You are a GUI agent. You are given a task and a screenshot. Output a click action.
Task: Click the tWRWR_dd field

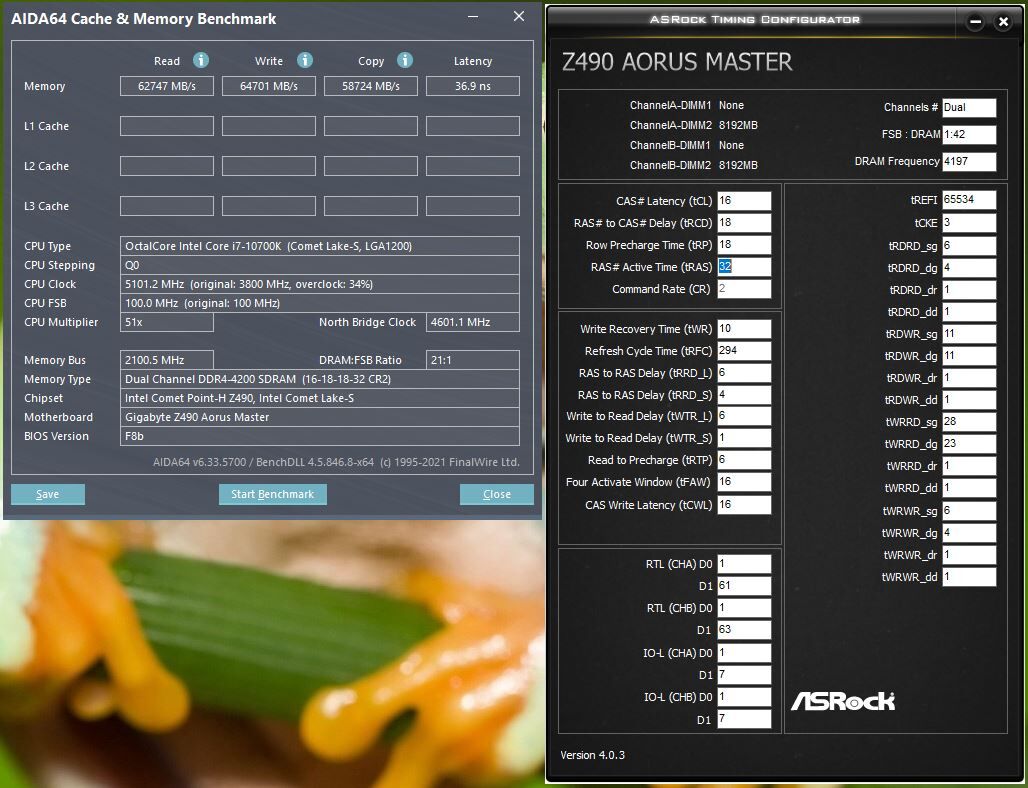(969, 577)
